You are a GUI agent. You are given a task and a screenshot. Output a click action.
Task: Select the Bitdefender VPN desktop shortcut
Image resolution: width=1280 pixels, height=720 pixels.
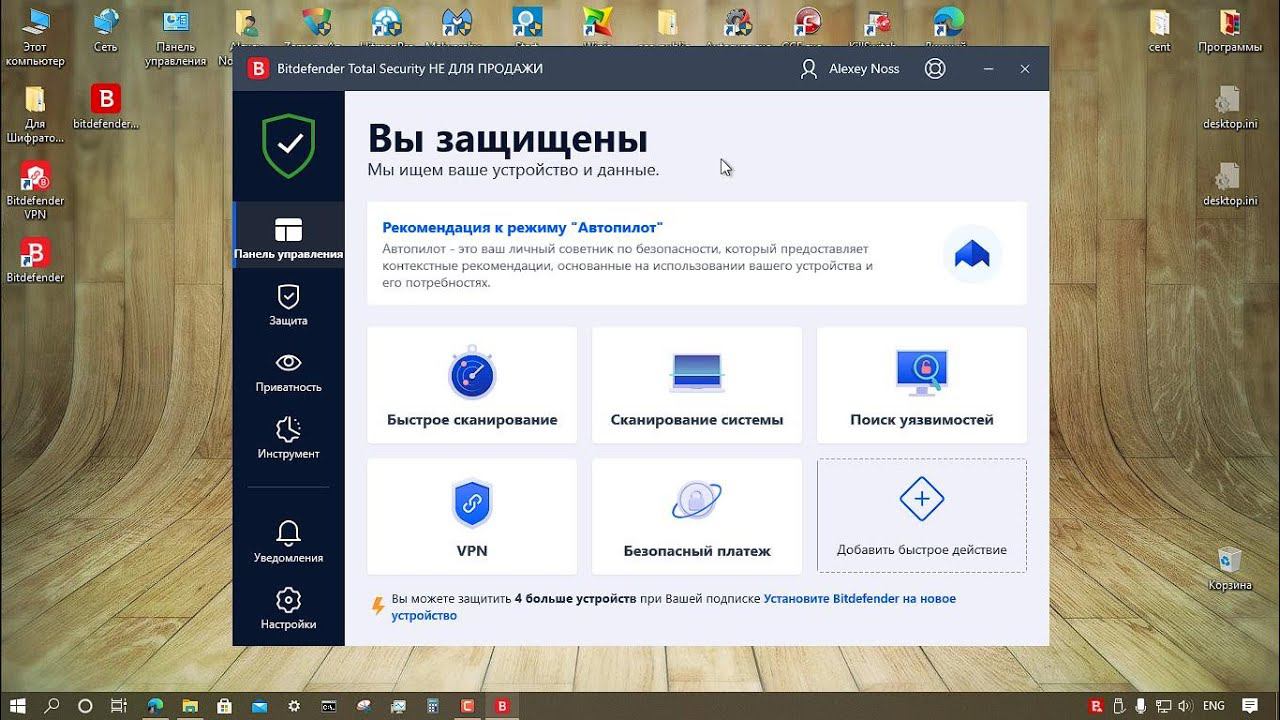tap(35, 190)
